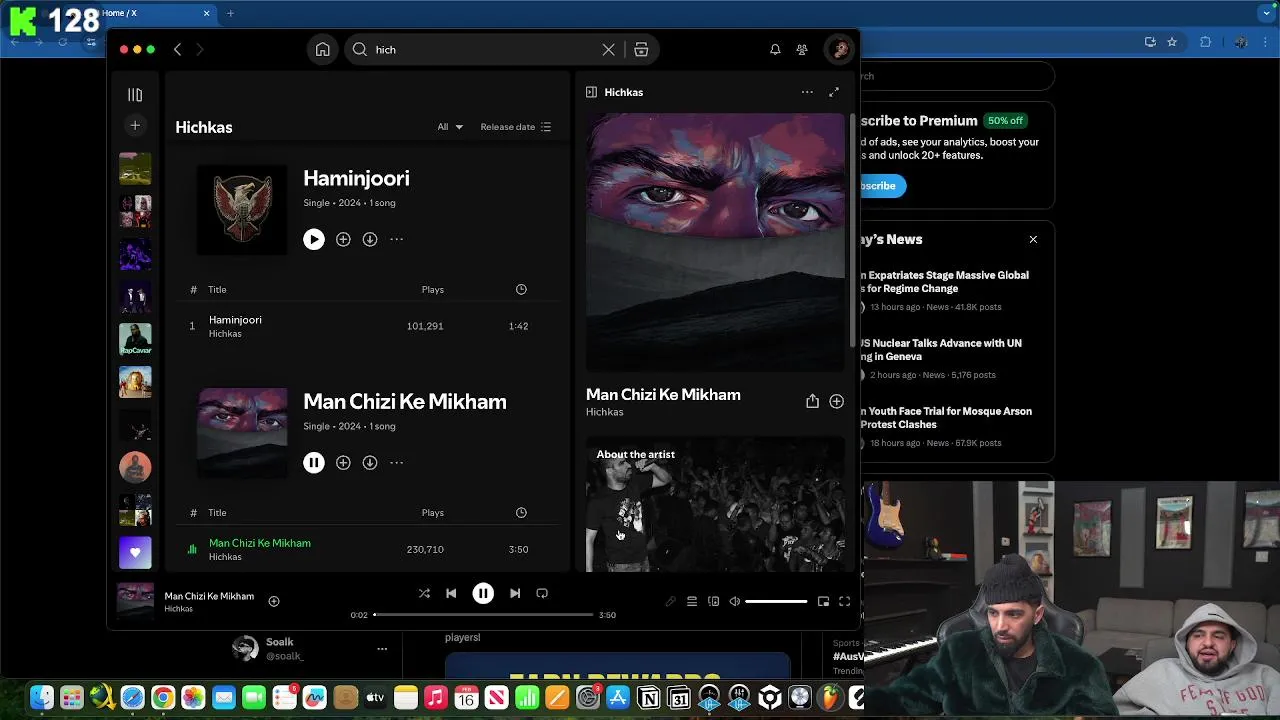1280x720 pixels.
Task: Go back with the Spotify left arrow
Action: pyautogui.click(x=178, y=49)
